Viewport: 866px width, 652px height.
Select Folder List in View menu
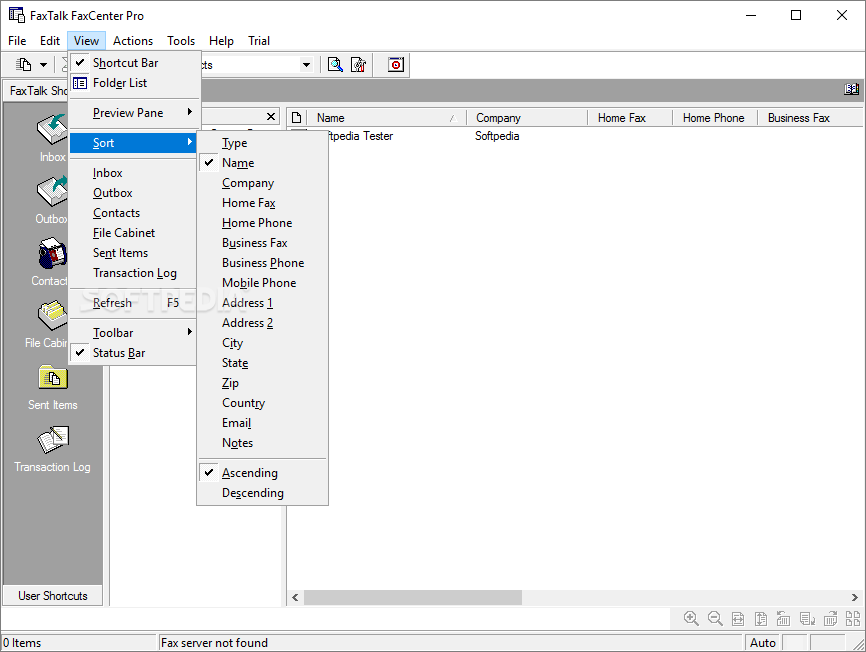133,83
